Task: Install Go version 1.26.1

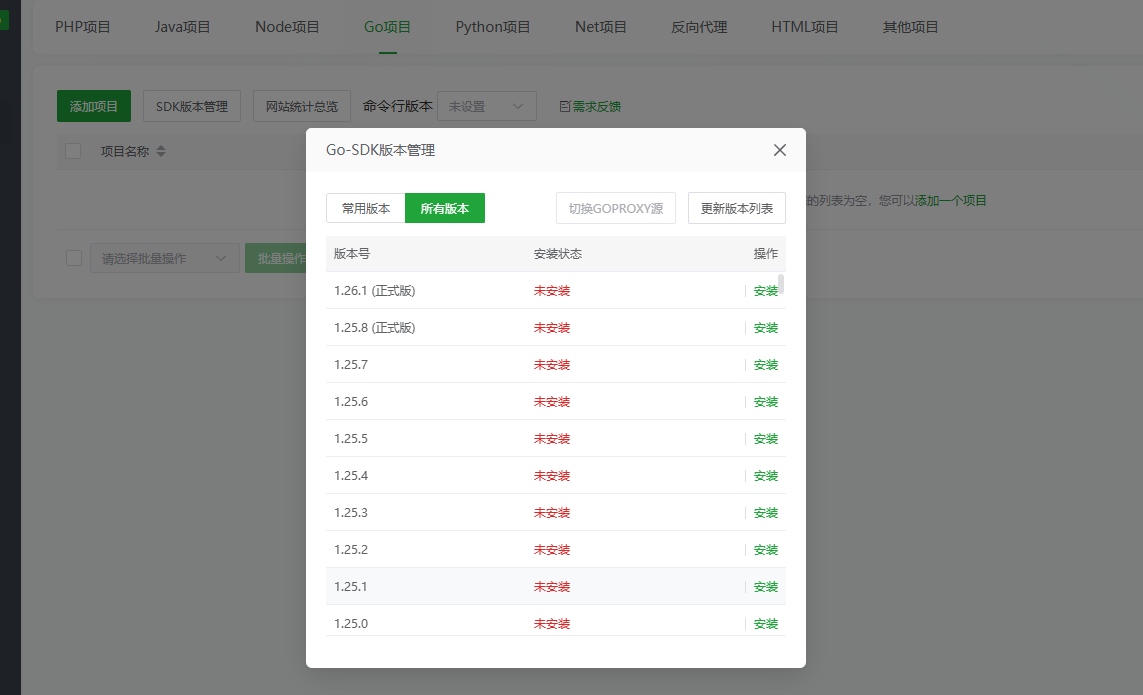Action: (766, 291)
